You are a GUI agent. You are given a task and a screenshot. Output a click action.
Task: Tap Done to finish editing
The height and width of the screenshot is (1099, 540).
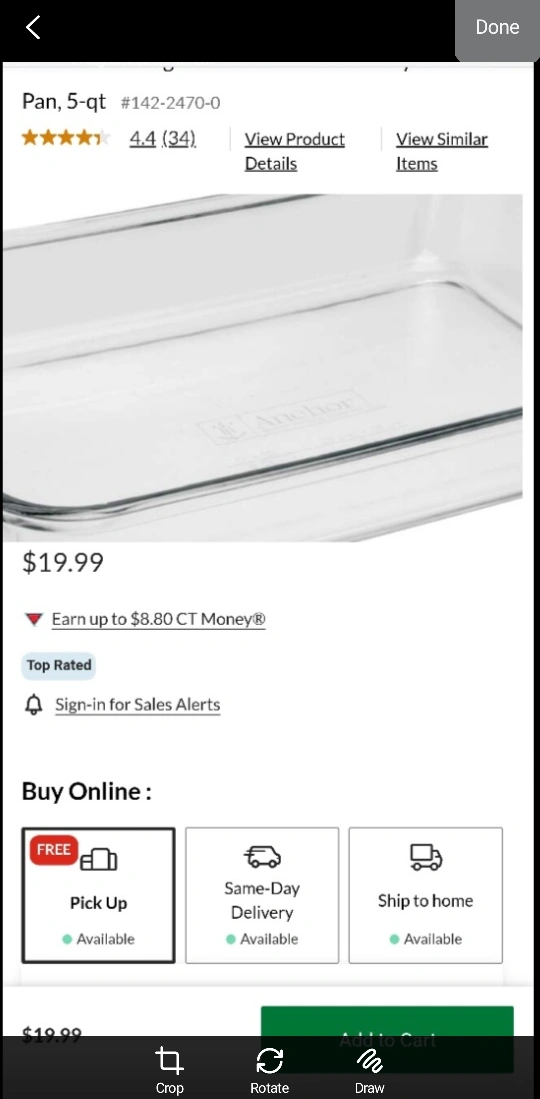tap(497, 27)
